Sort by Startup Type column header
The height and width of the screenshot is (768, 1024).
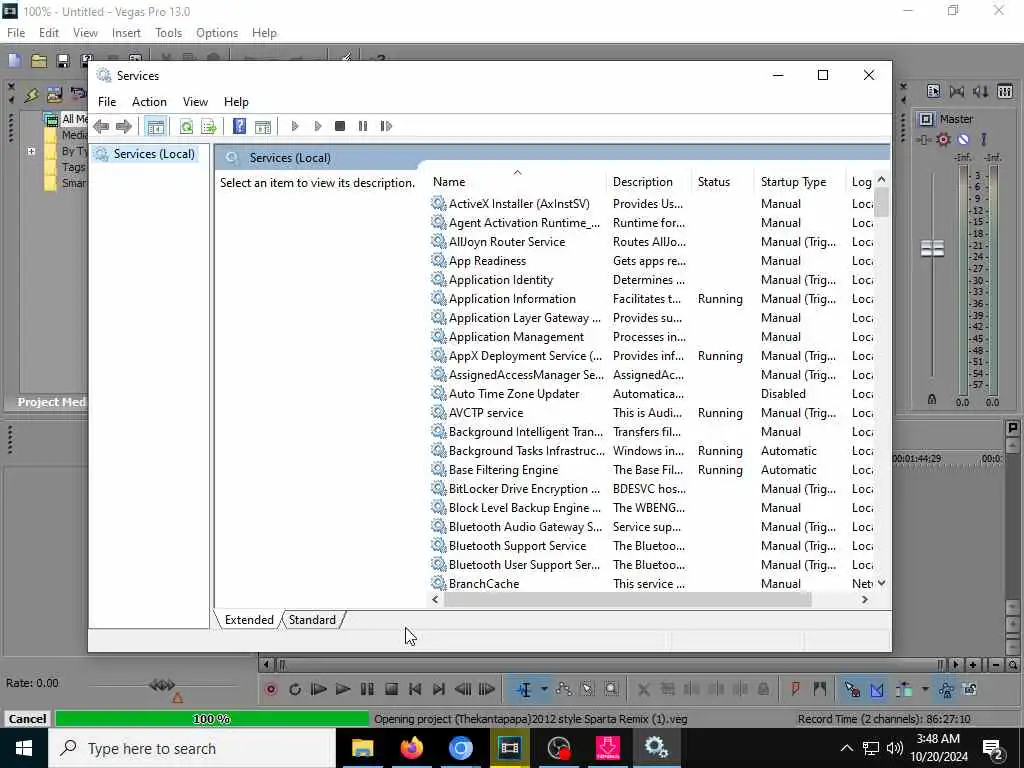point(793,182)
